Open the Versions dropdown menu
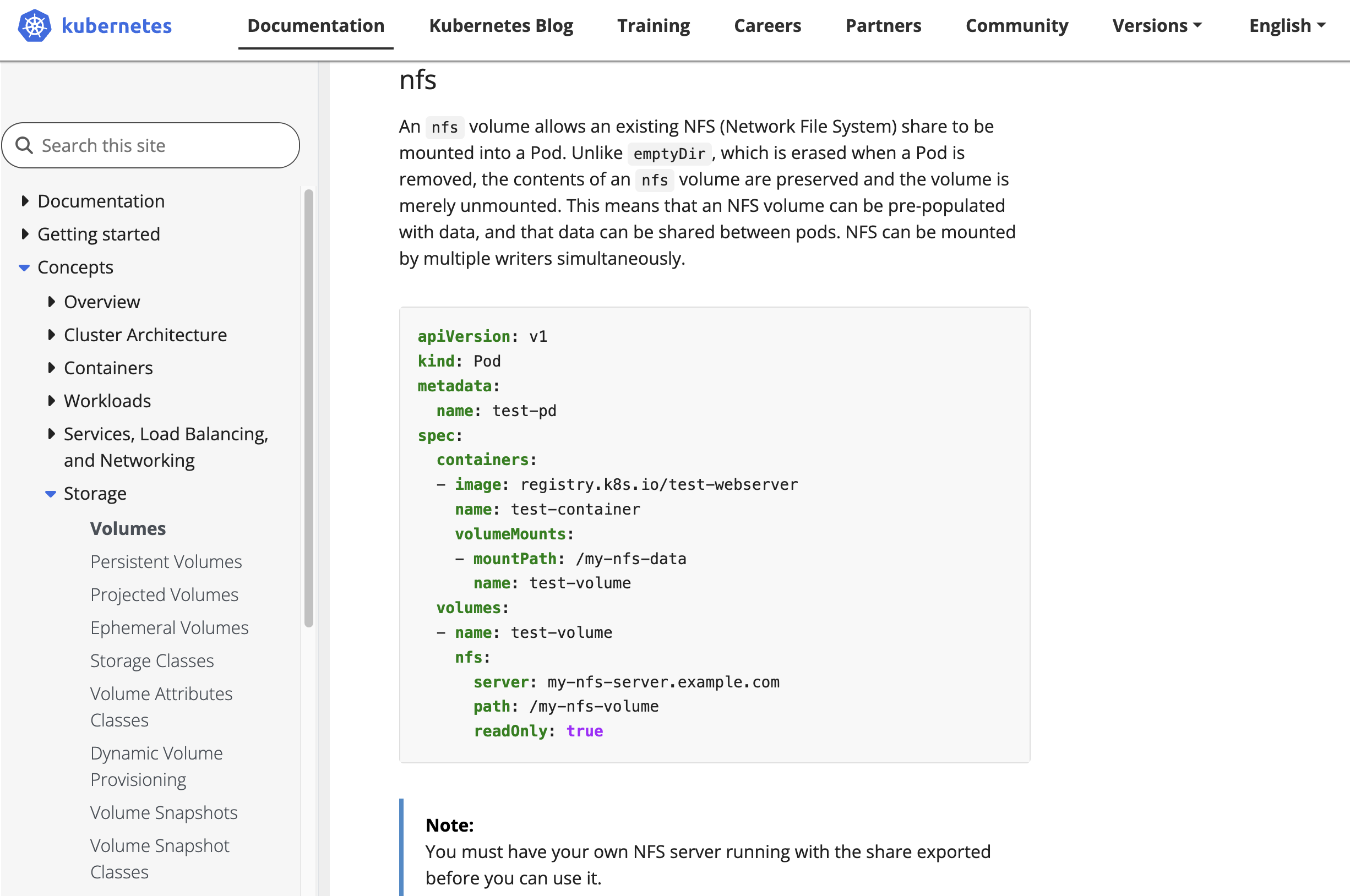 coord(1157,26)
